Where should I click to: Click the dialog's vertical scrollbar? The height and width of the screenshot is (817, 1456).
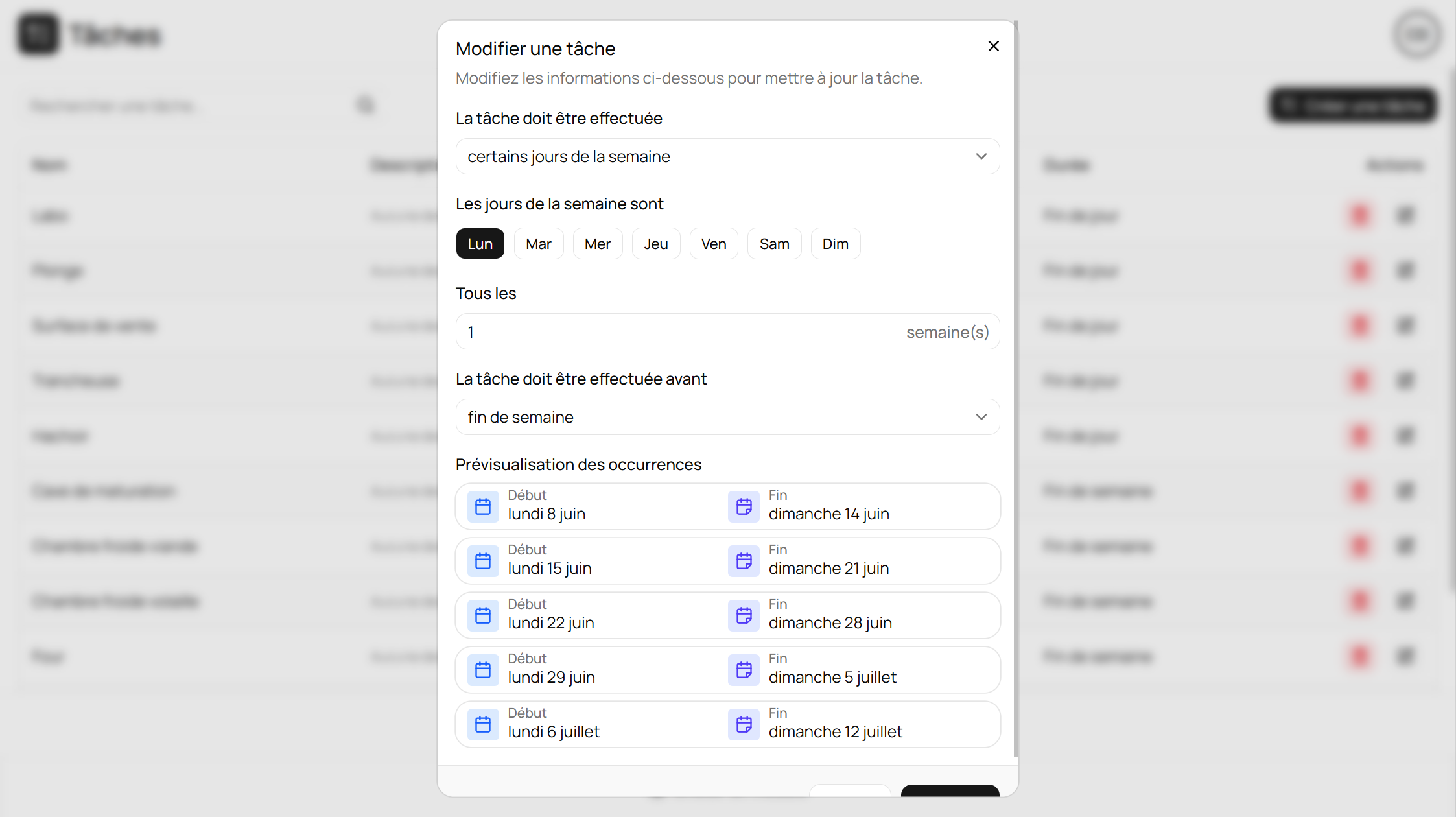click(1016, 389)
